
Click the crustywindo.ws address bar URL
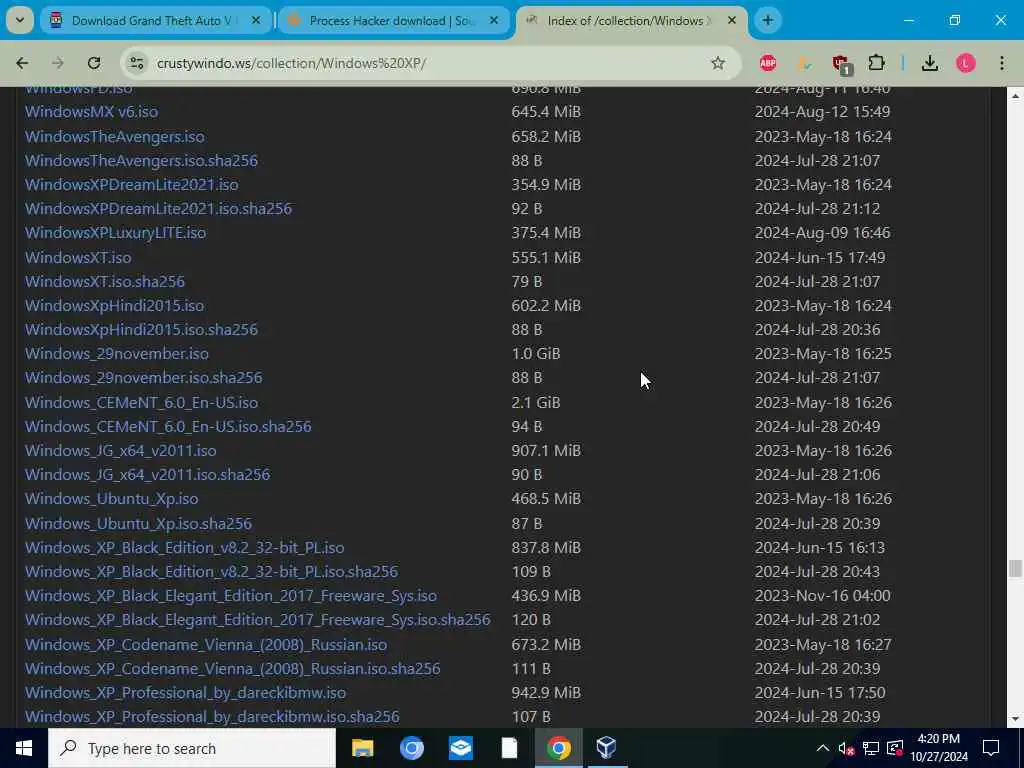coord(291,63)
